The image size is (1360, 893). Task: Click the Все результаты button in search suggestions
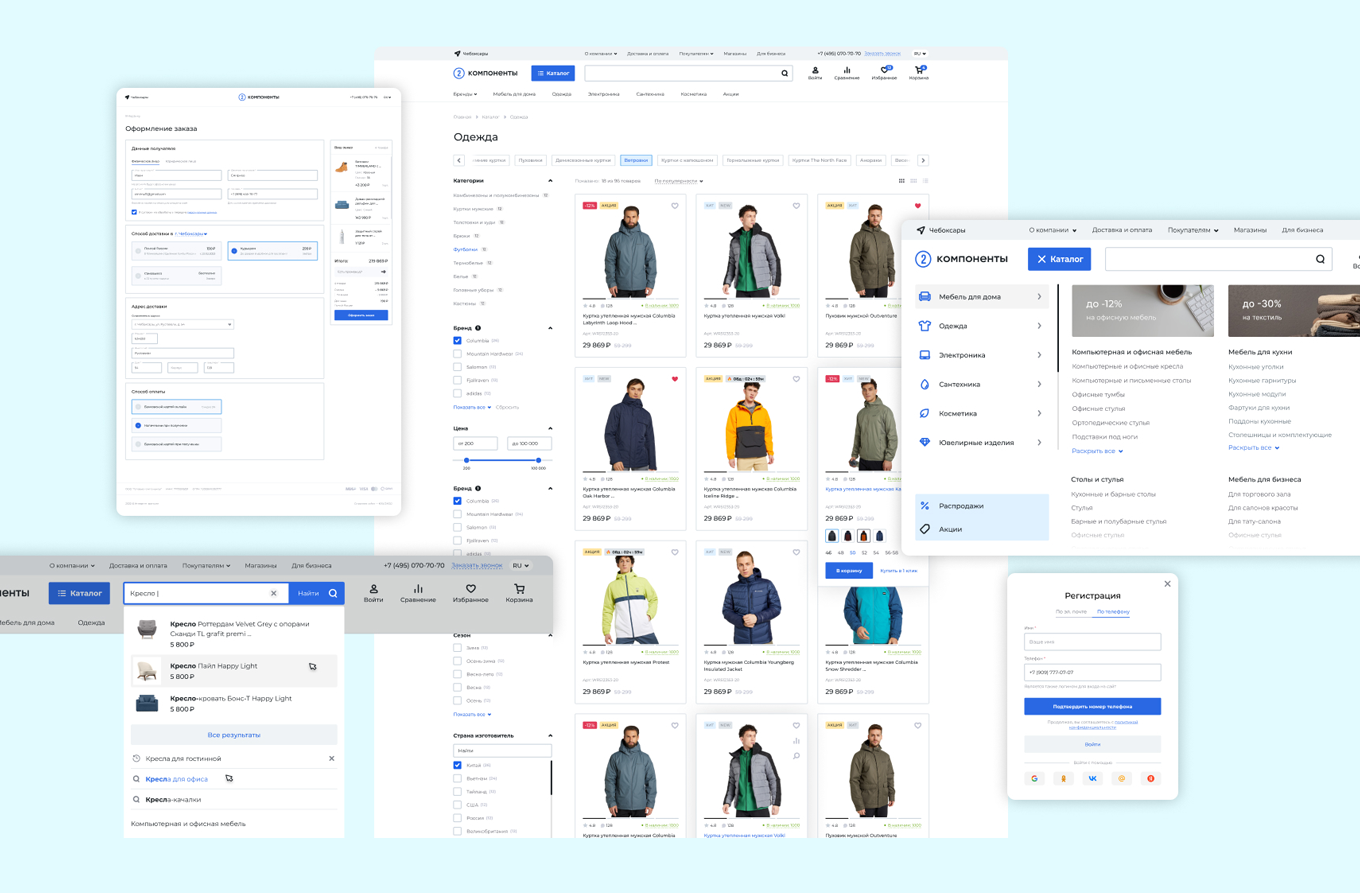pos(234,735)
